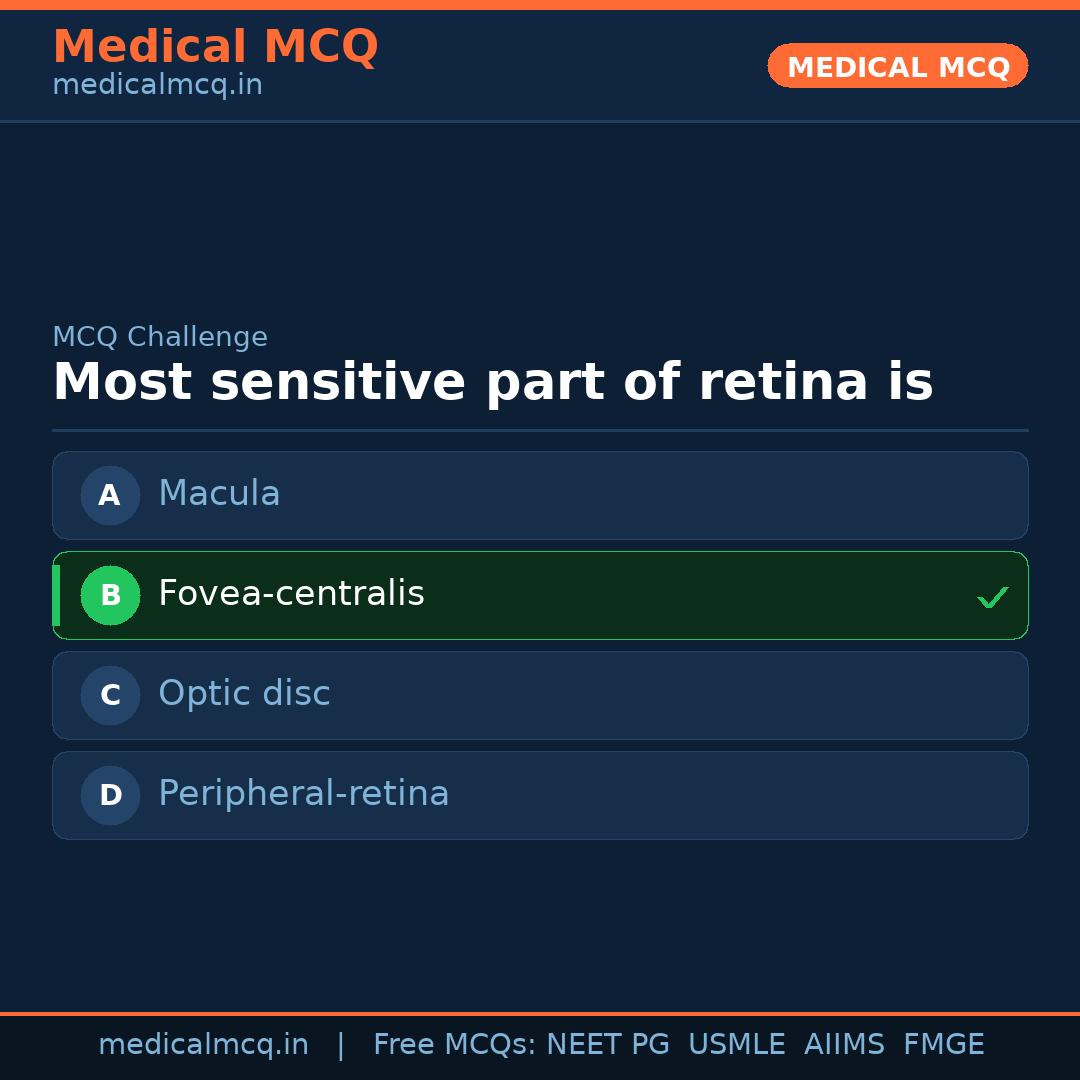This screenshot has height=1080, width=1080.
Task: Select the Fovea-centralis answer option
Action: pyautogui.click(x=540, y=595)
